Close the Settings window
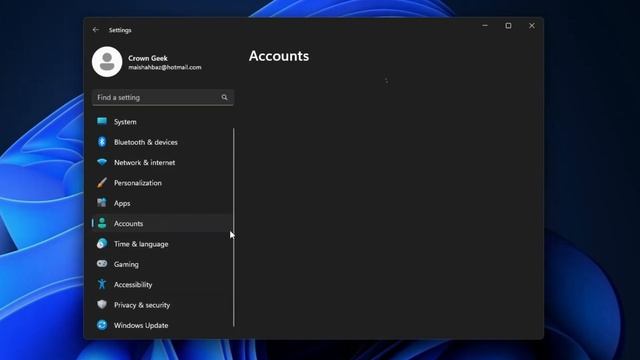This screenshot has width=640, height=360. coord(532,26)
